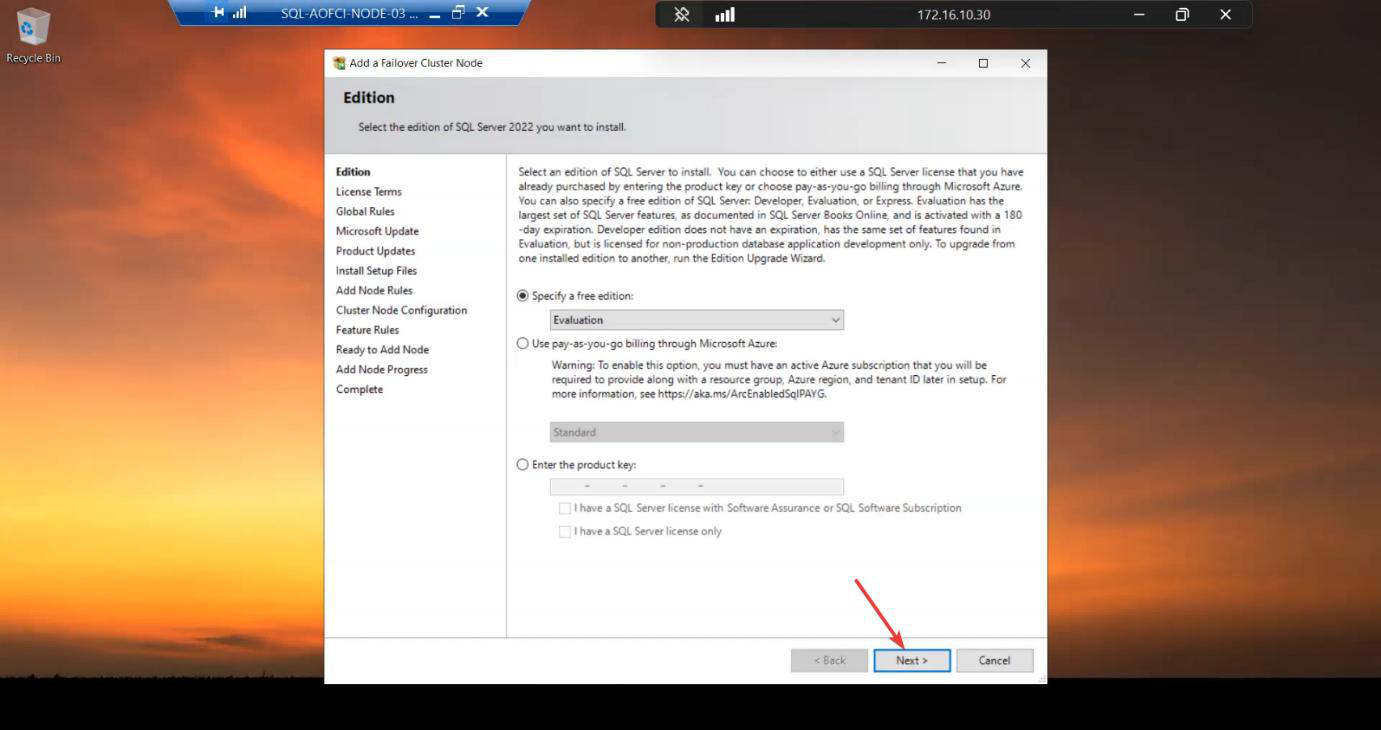The image size is (1381, 730).
Task: Close the SQL-AOFCI-NODE-03 remote session
Action: [482, 13]
